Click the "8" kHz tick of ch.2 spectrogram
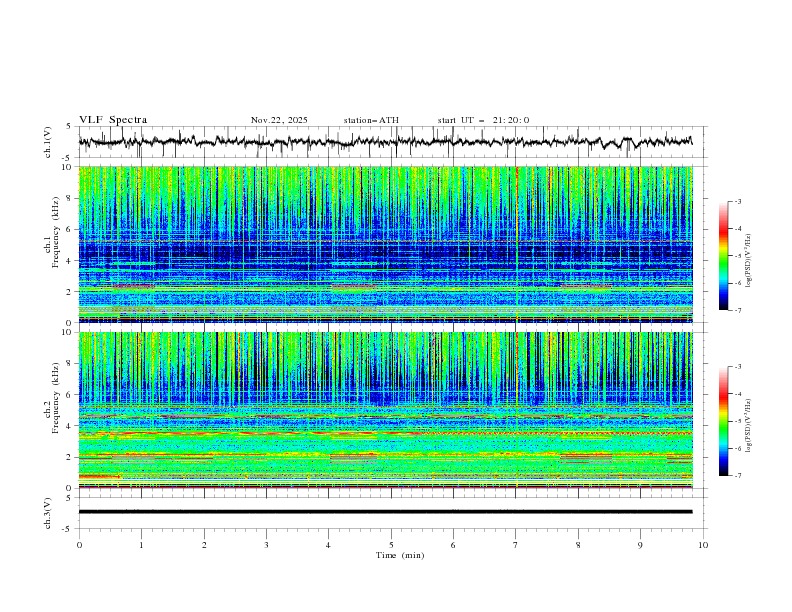The image size is (792, 612). click(x=71, y=364)
